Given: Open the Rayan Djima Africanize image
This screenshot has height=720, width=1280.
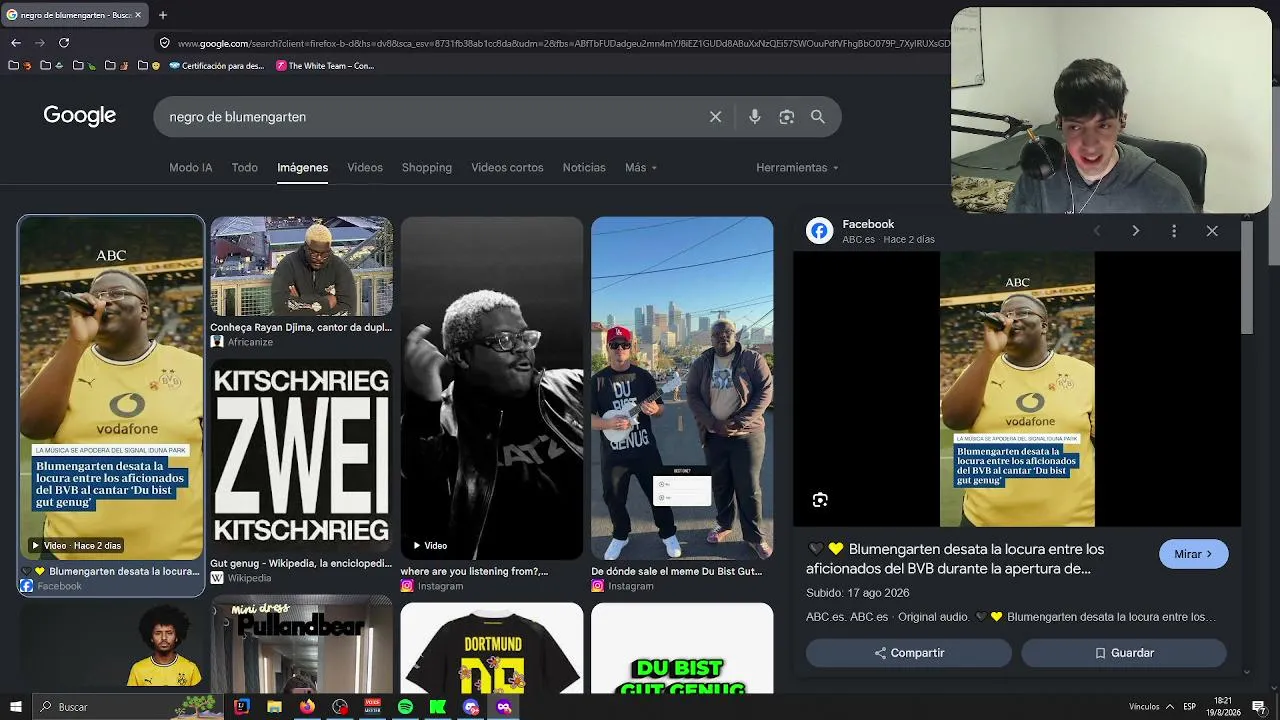Looking at the screenshot, I should point(301,266).
